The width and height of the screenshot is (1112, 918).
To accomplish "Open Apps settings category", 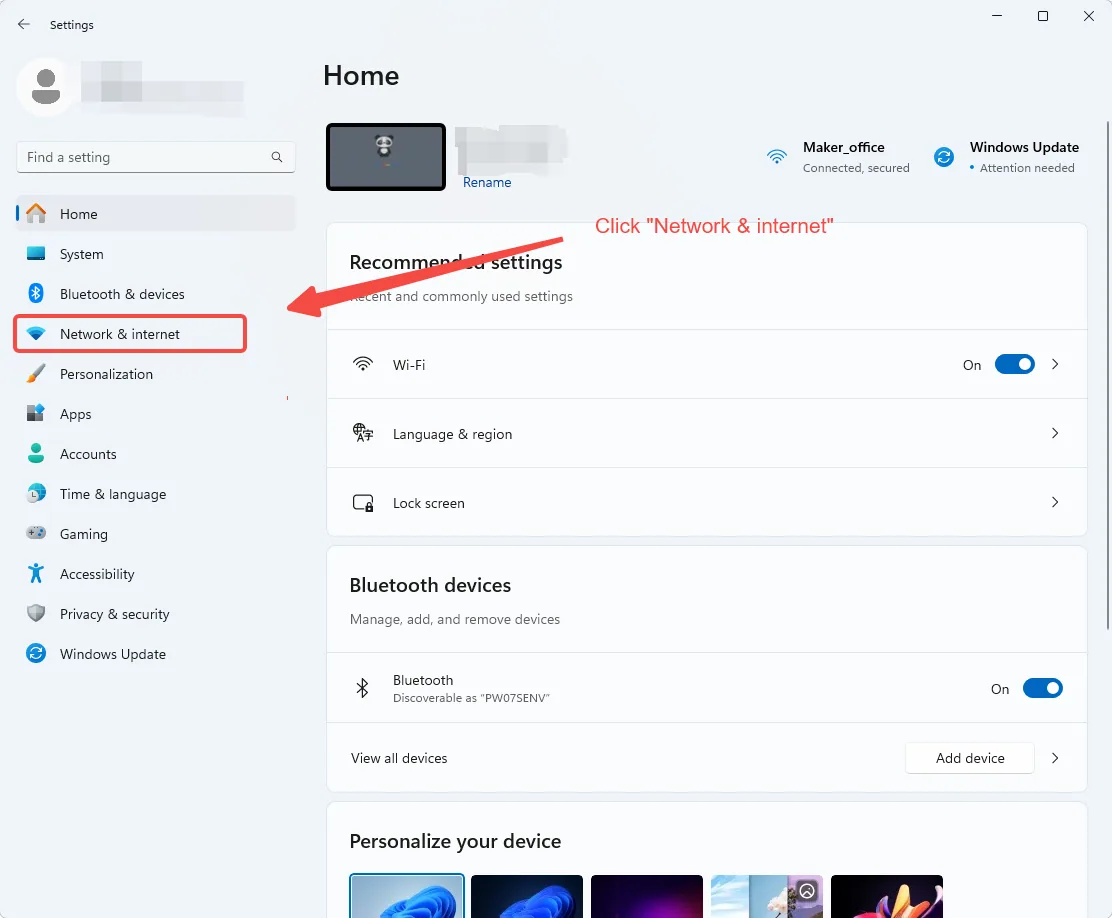I will pyautogui.click(x=155, y=413).
